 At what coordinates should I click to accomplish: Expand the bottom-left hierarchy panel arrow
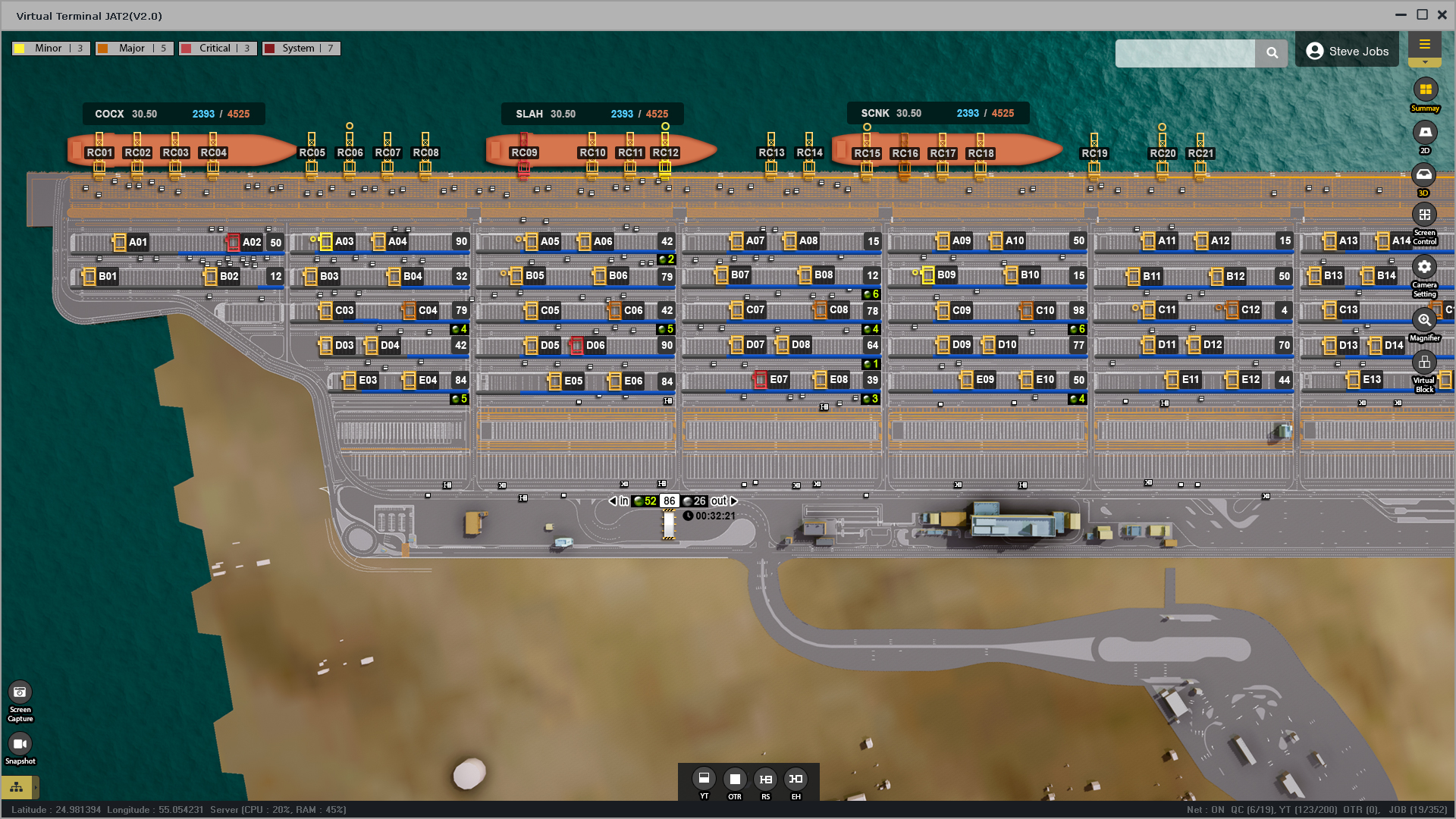[x=36, y=788]
